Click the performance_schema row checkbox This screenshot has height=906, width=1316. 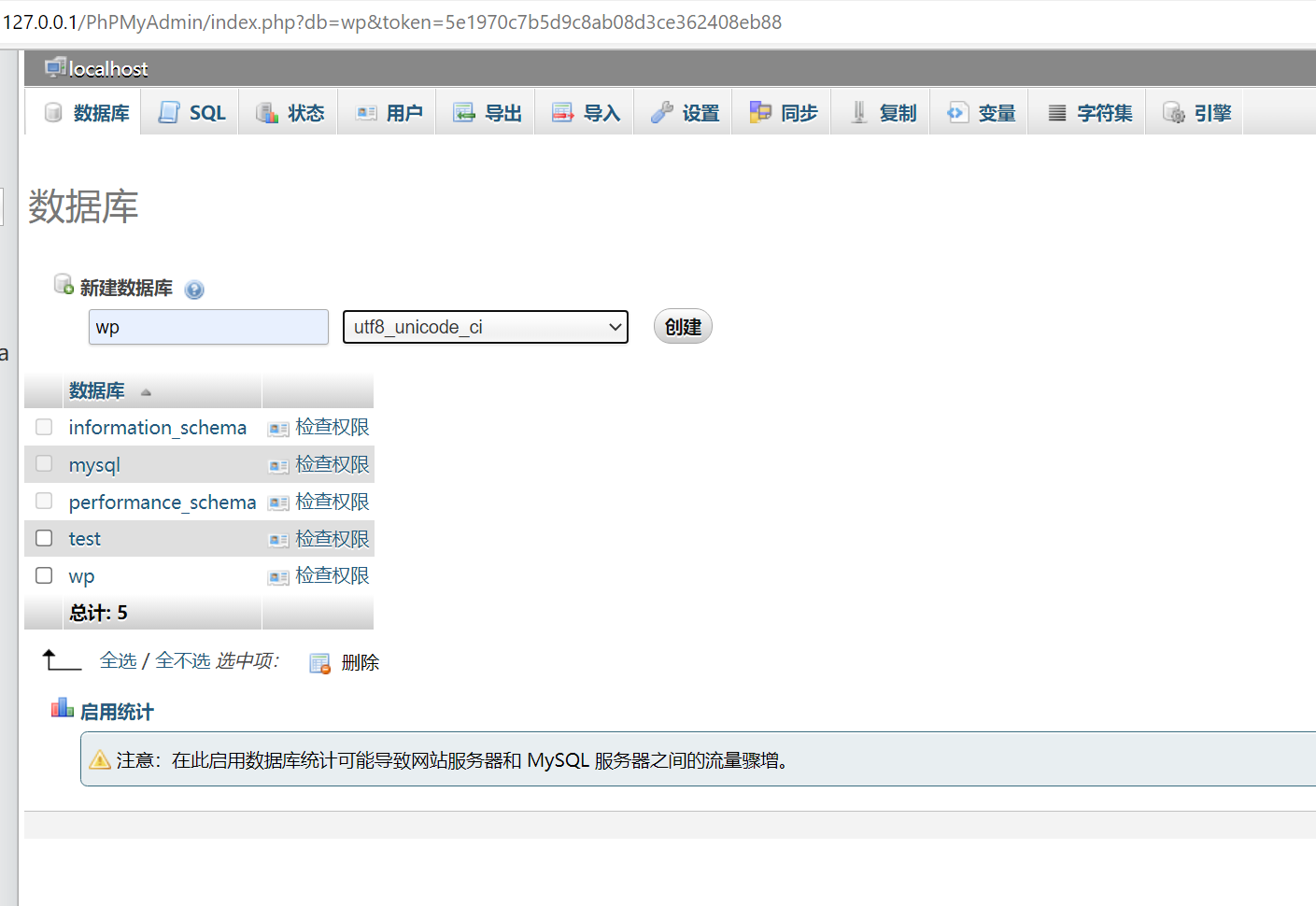click(44, 501)
